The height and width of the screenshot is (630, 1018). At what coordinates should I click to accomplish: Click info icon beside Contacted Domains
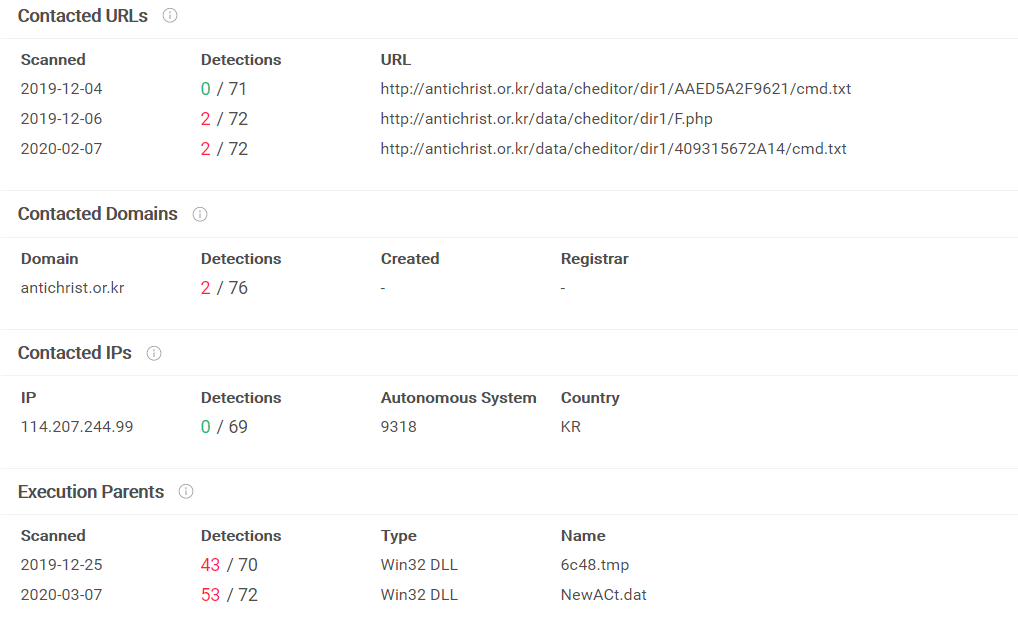pos(200,214)
